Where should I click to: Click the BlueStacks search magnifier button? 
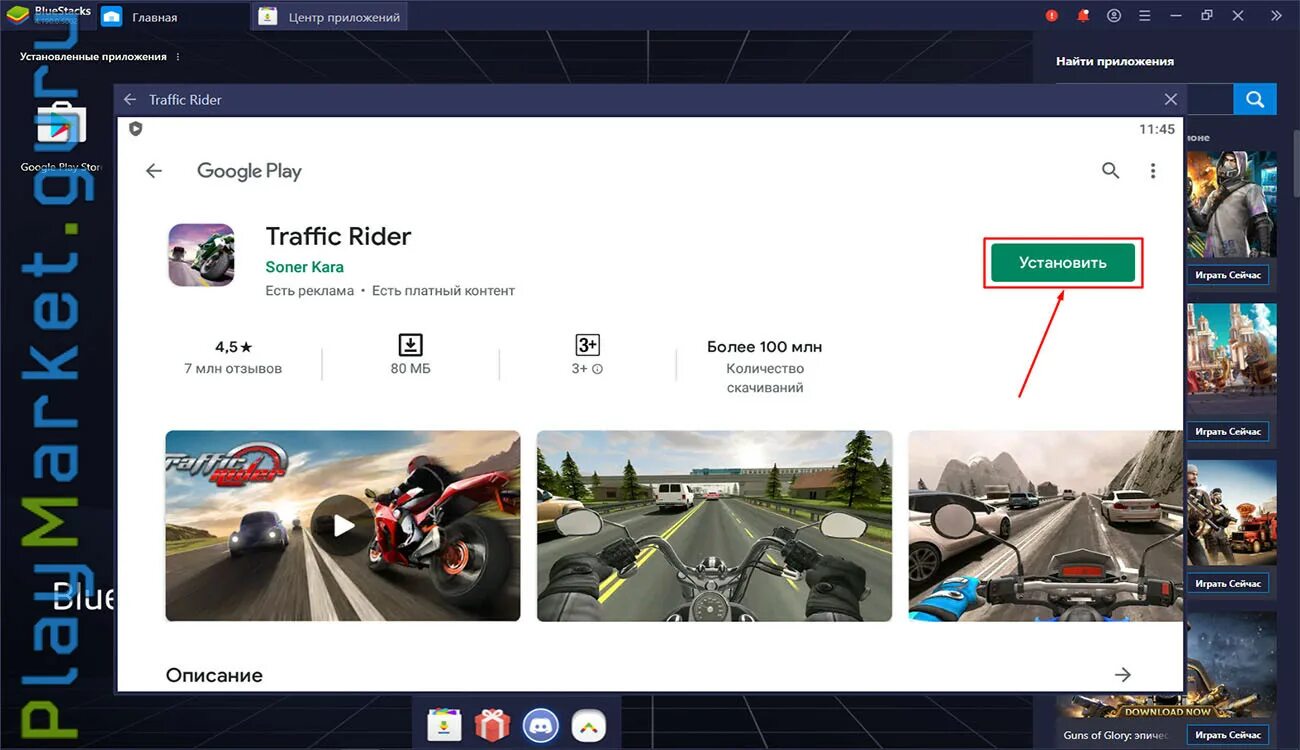click(1255, 99)
